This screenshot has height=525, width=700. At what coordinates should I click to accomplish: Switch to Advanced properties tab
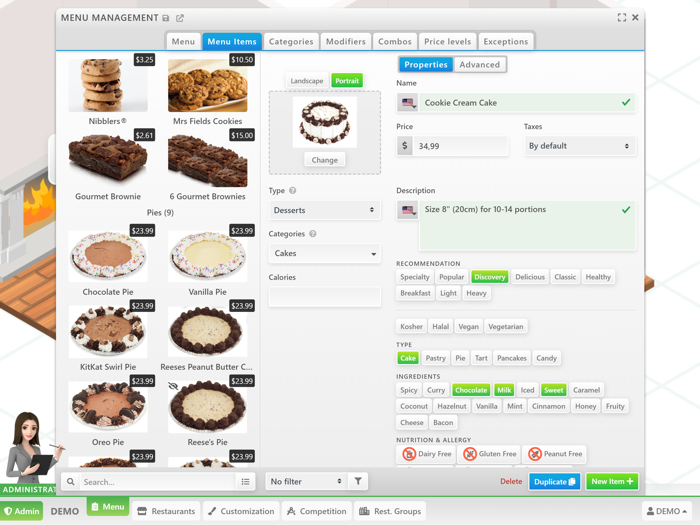click(479, 65)
